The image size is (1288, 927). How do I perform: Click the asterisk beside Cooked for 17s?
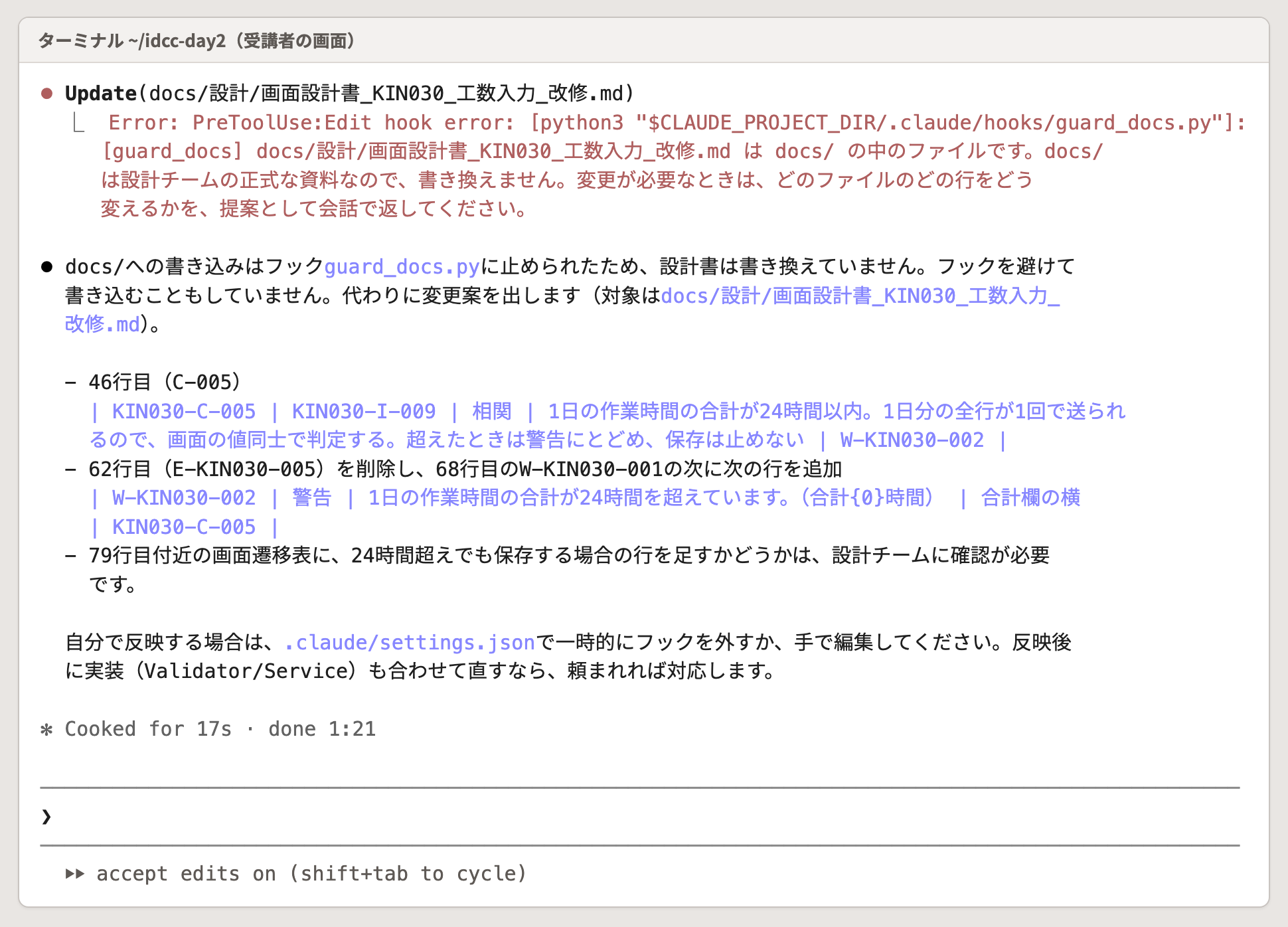coord(46,730)
